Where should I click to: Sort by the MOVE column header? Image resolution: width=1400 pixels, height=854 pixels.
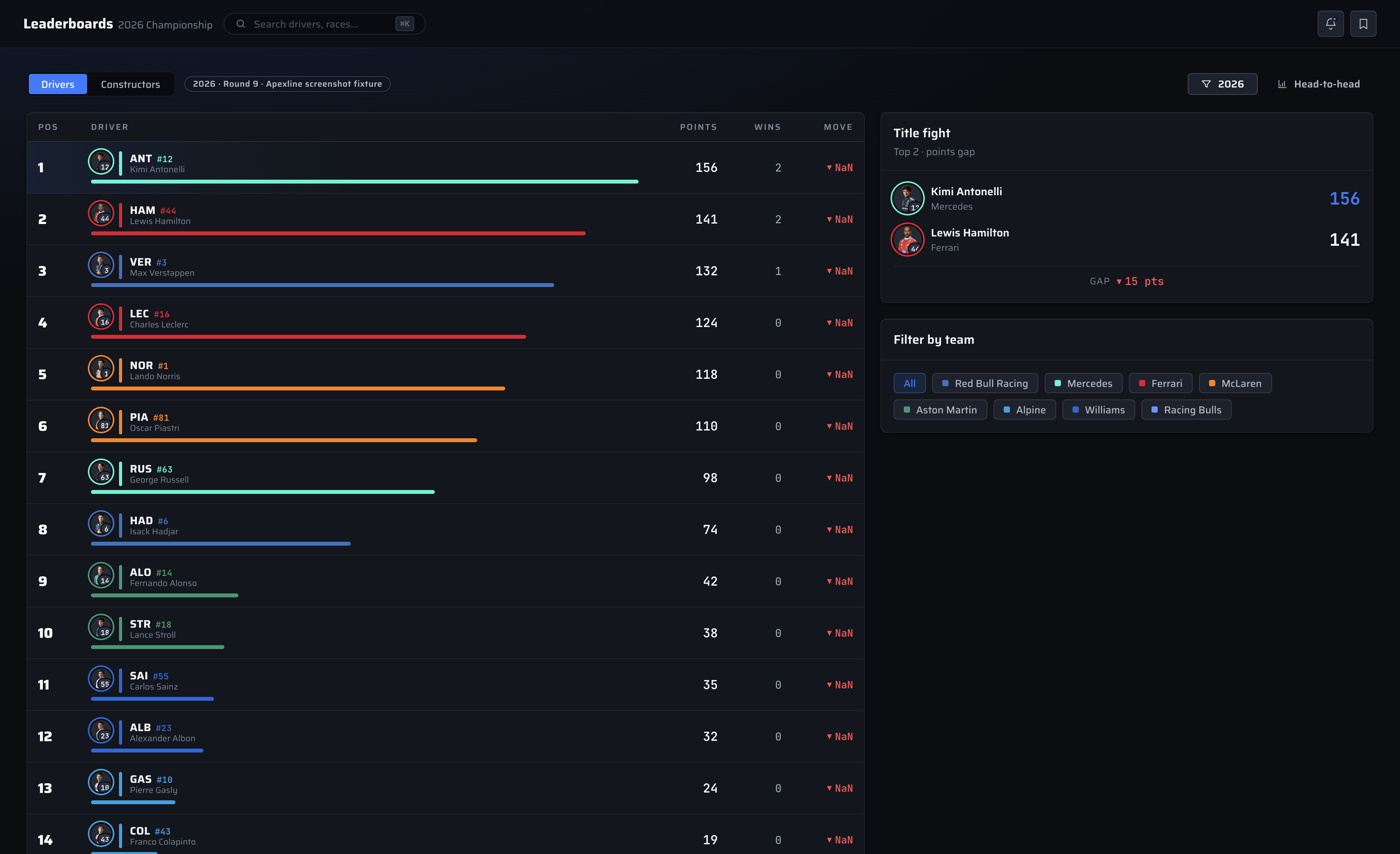[x=838, y=127]
